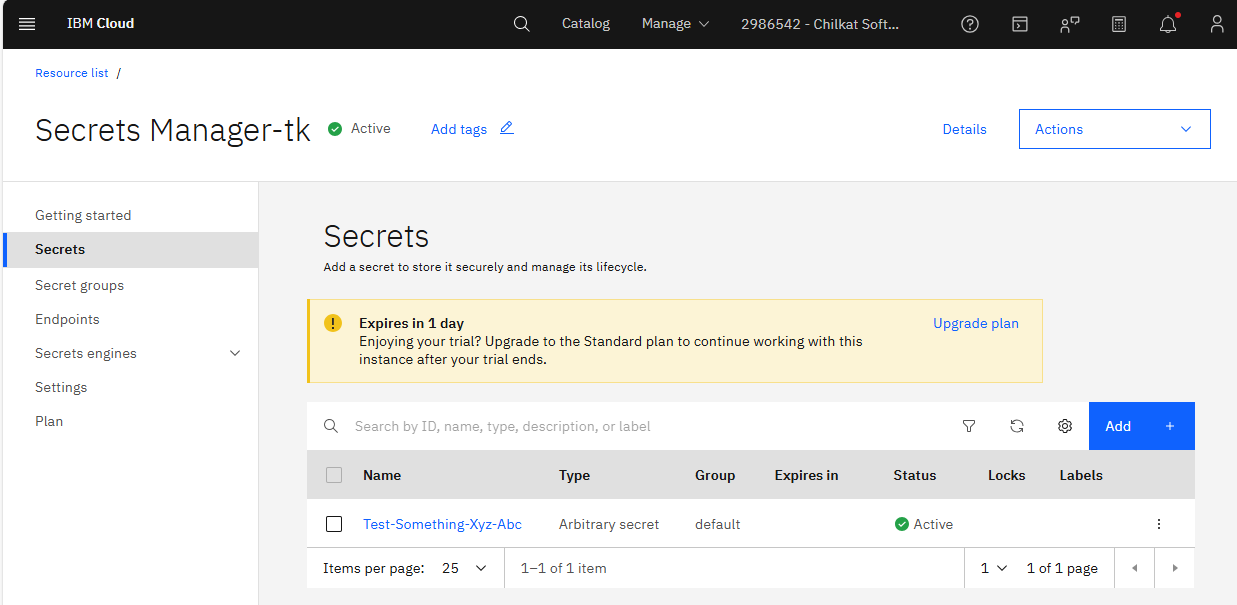Screen dimensions: 1237x605
Task: Launch IBM Cloud Shell terminal icon
Action: click(x=1019, y=24)
